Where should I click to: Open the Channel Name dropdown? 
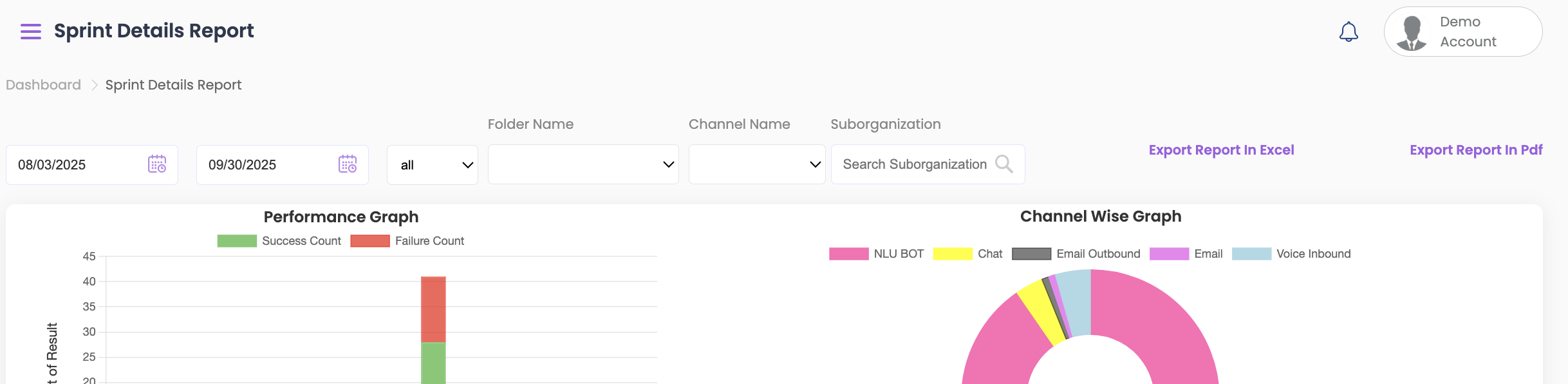pos(757,165)
